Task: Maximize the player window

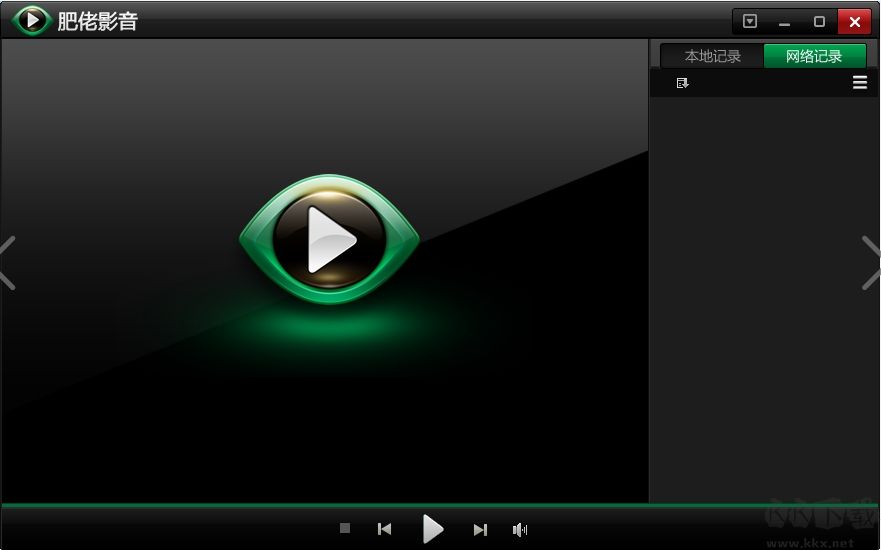Action: point(819,21)
